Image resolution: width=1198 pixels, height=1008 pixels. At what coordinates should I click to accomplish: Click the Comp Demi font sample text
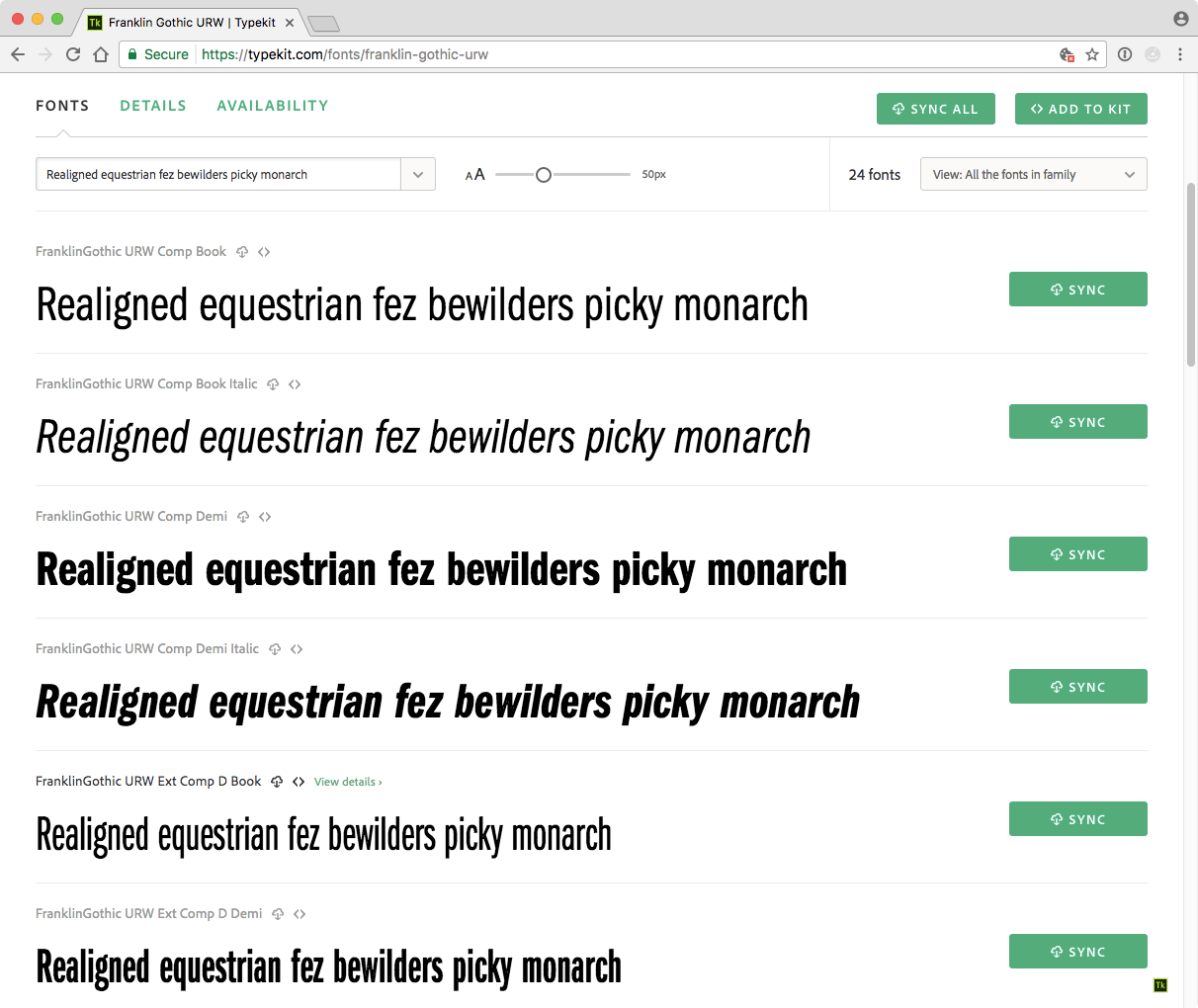442,571
